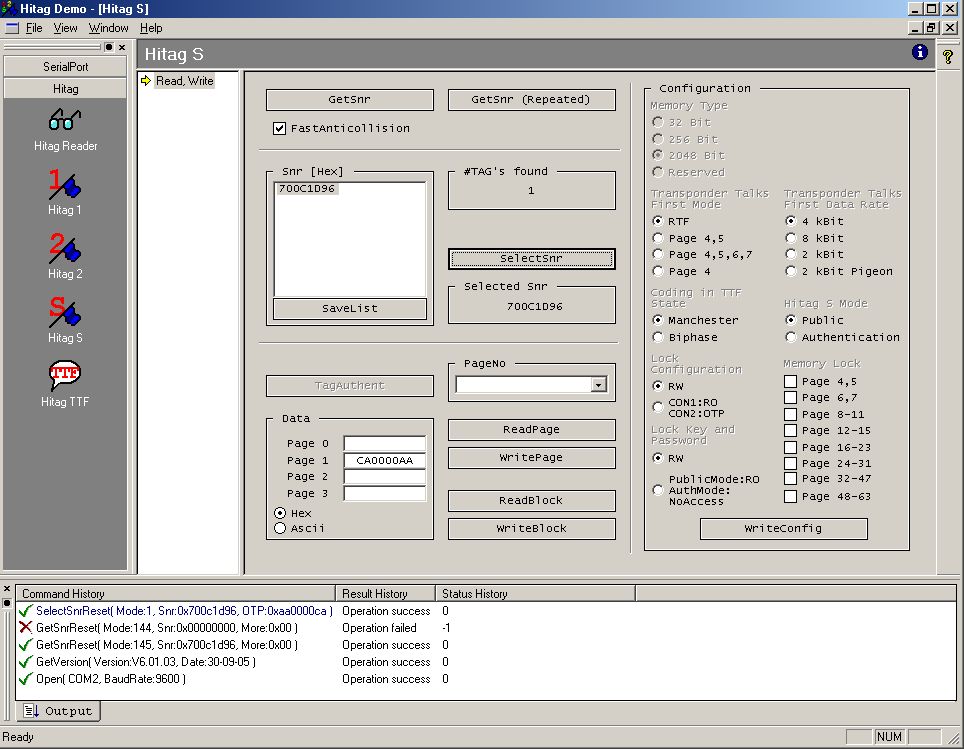Screen dimensions: 964x749
Task: Click the application icon in title bar
Action: coord(9,9)
